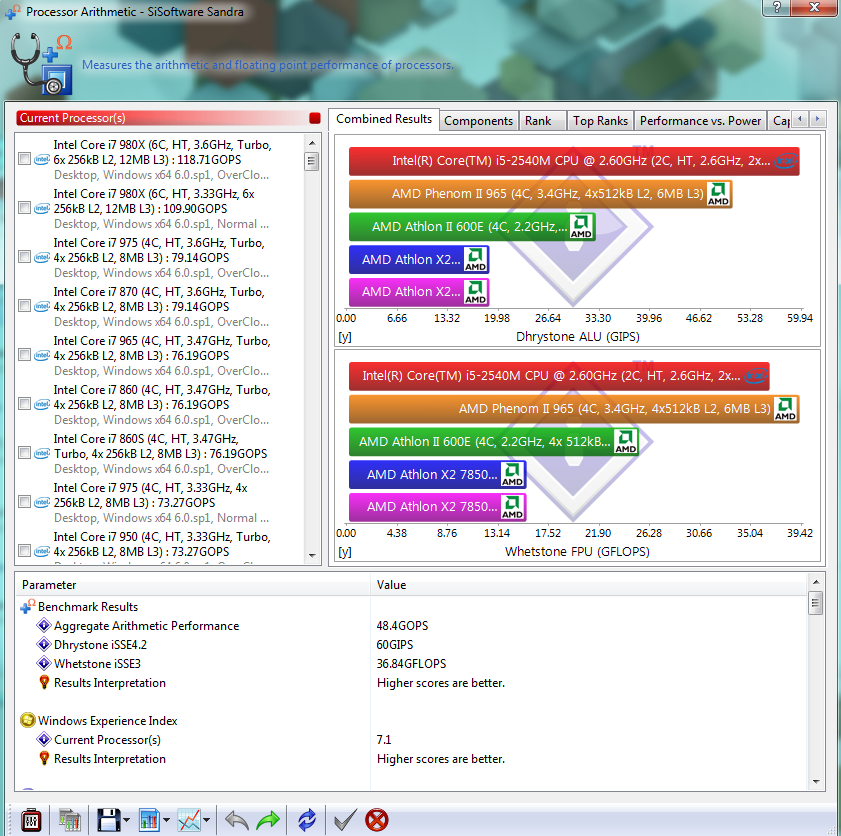841x836 pixels.
Task: Click the help question mark button
Action: pyautogui.click(x=776, y=8)
